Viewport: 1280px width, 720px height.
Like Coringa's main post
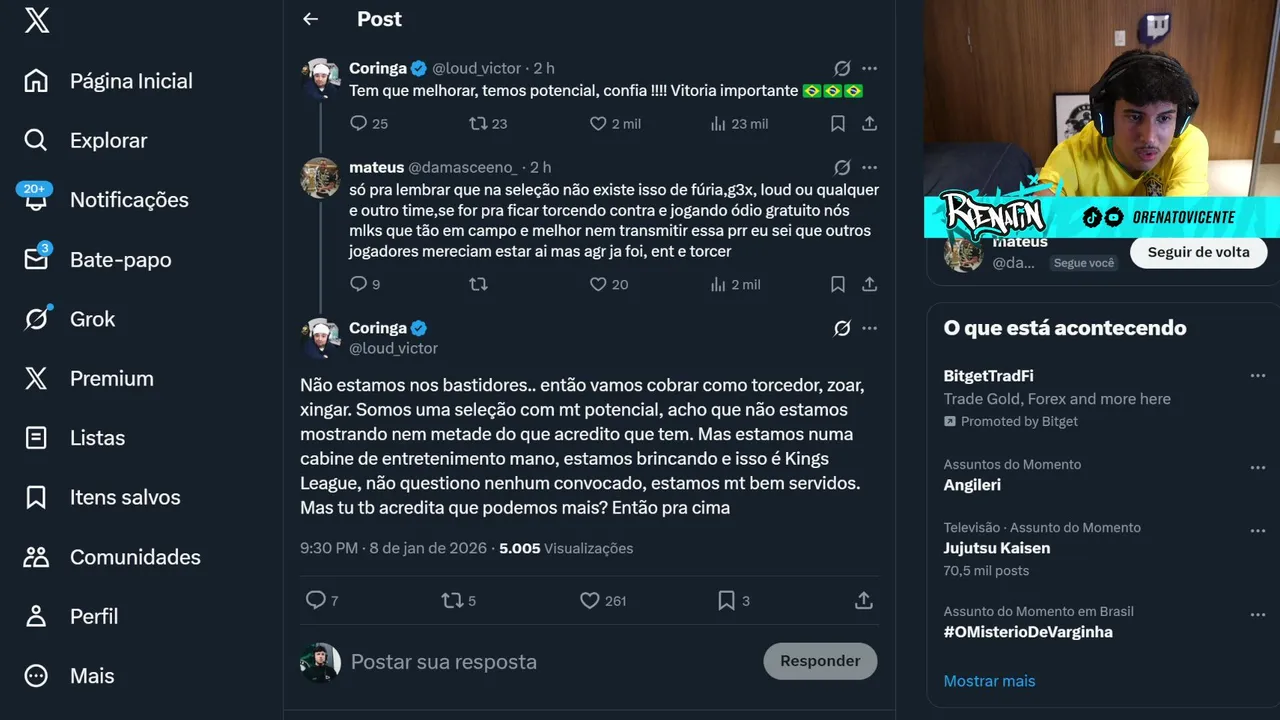[590, 600]
